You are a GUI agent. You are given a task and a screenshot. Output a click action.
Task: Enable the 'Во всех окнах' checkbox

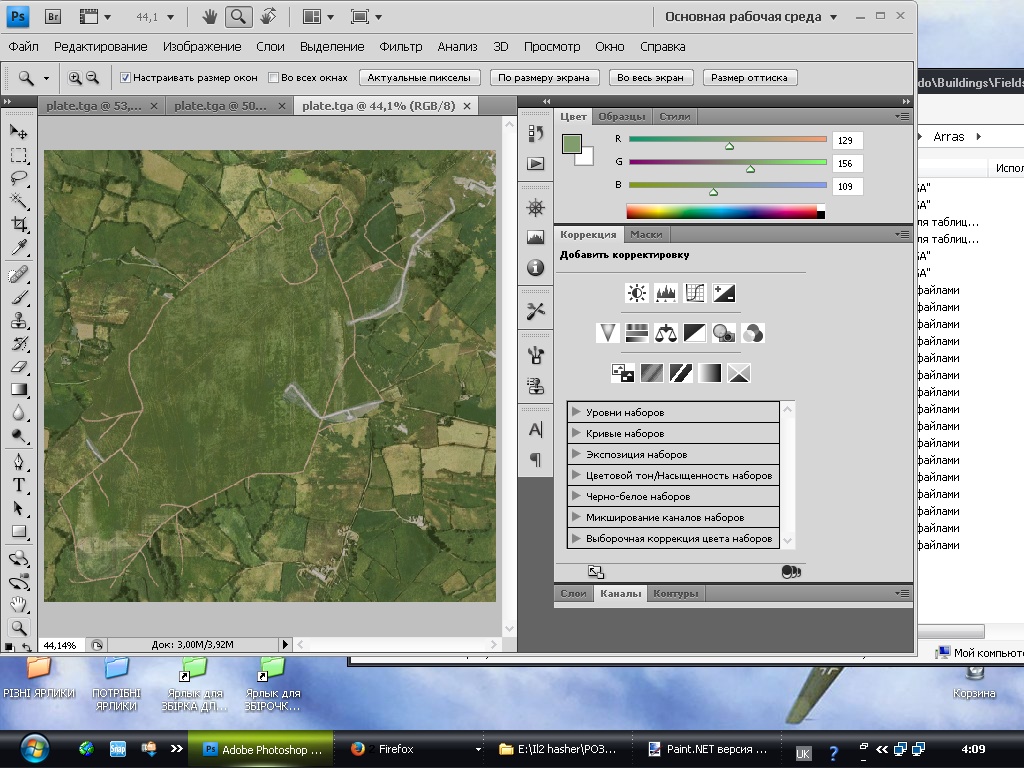[274, 77]
